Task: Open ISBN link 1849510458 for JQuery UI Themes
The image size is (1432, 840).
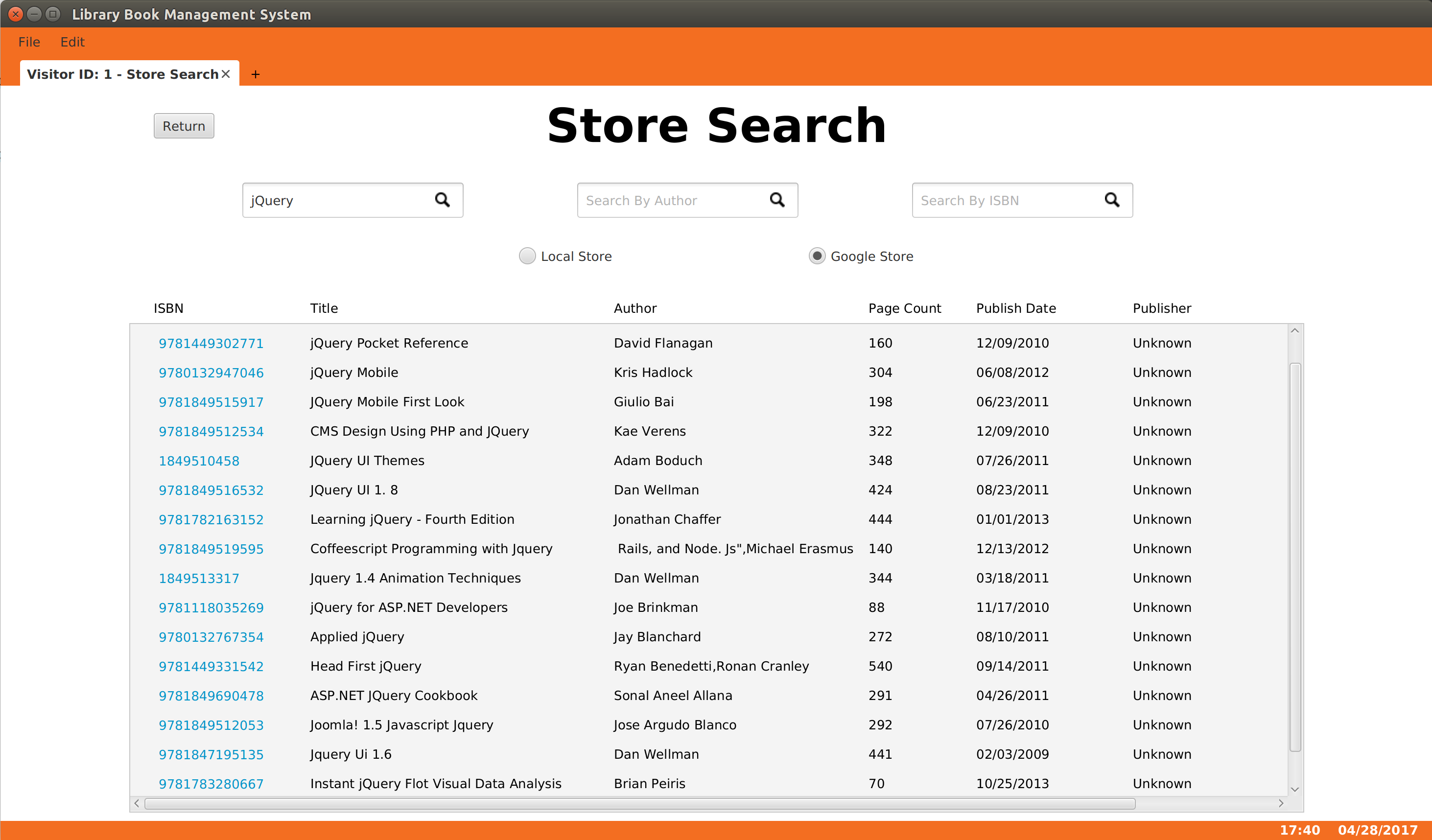Action: (x=199, y=461)
